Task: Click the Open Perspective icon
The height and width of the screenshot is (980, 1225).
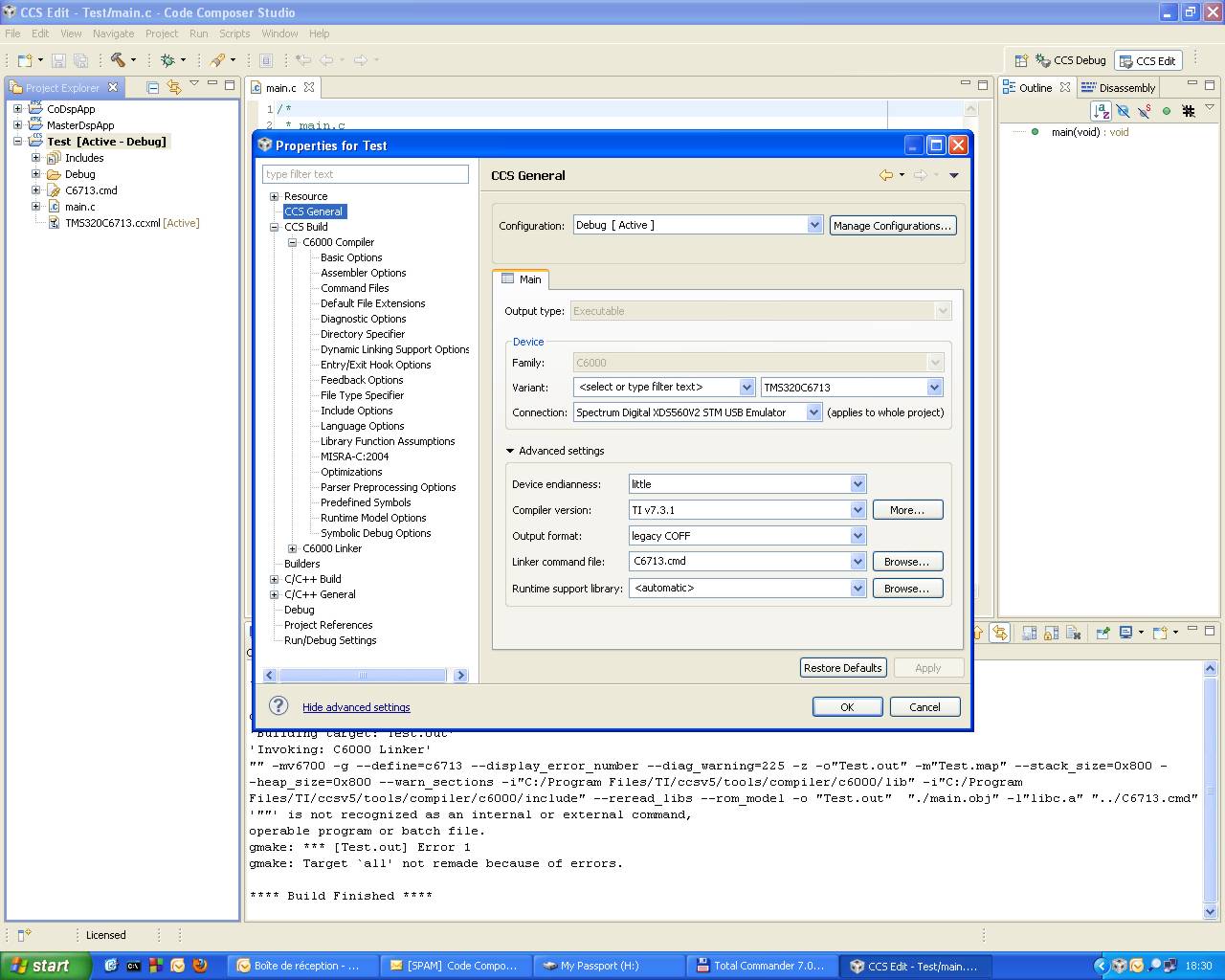Action: pyautogui.click(x=1020, y=60)
